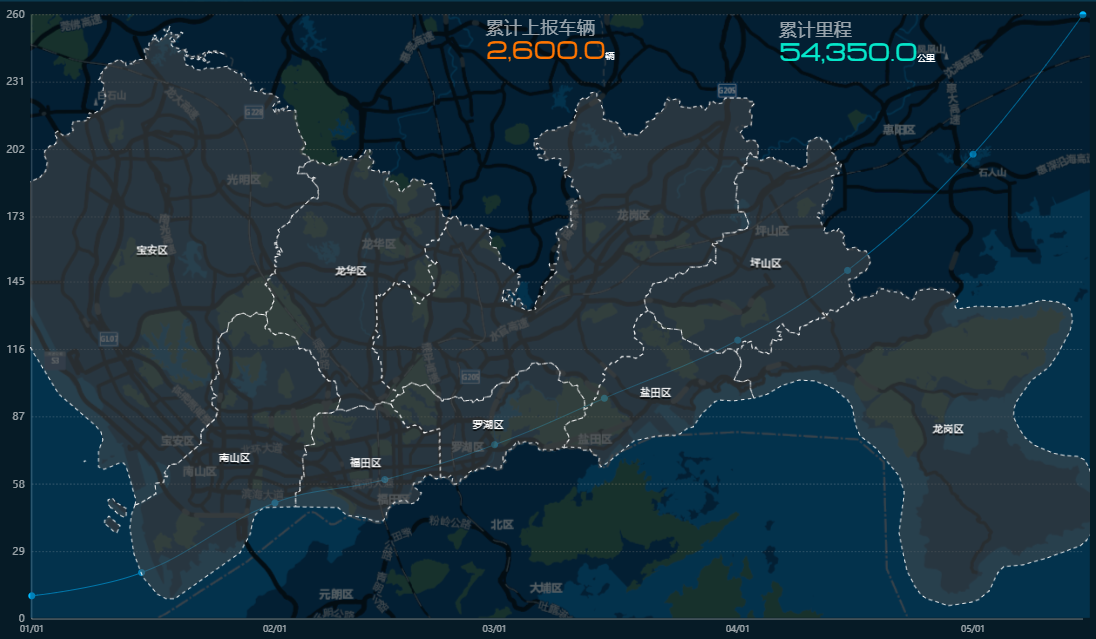The width and height of the screenshot is (1096, 639).
Task: Select the white 南山区 district label
Action: pos(234,458)
